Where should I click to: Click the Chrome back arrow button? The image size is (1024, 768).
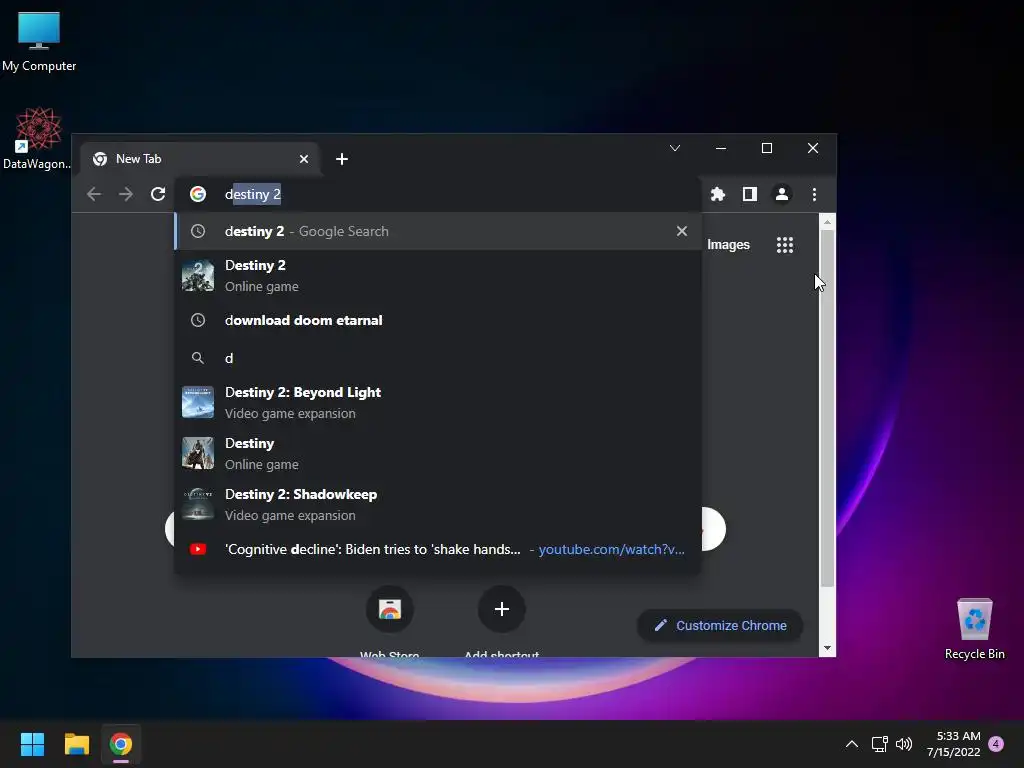tap(94, 194)
